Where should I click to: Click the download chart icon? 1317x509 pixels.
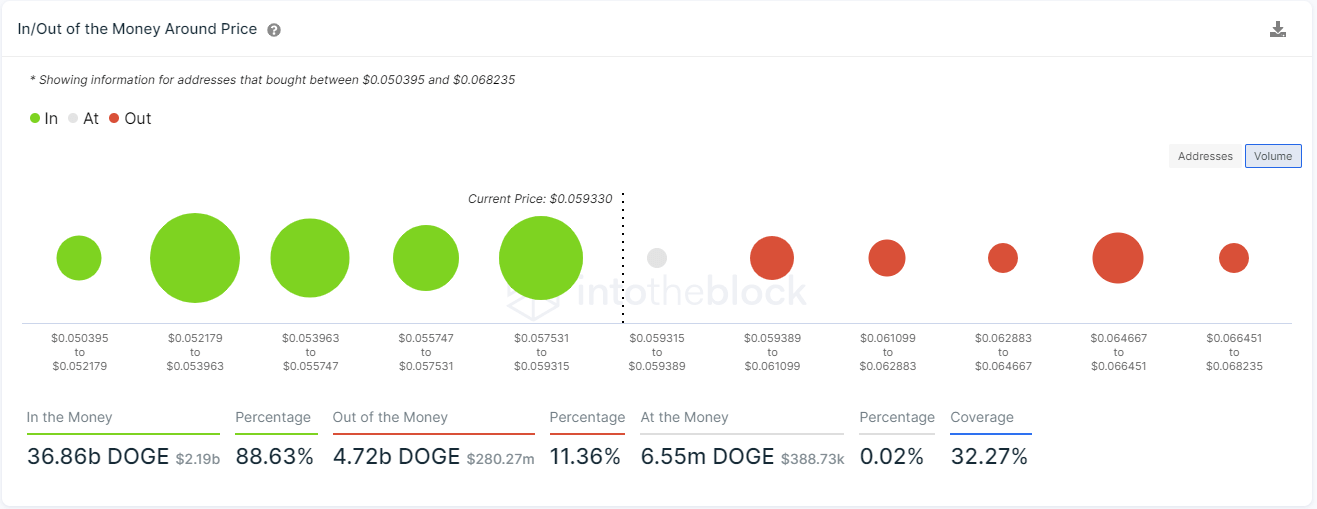(x=1277, y=29)
